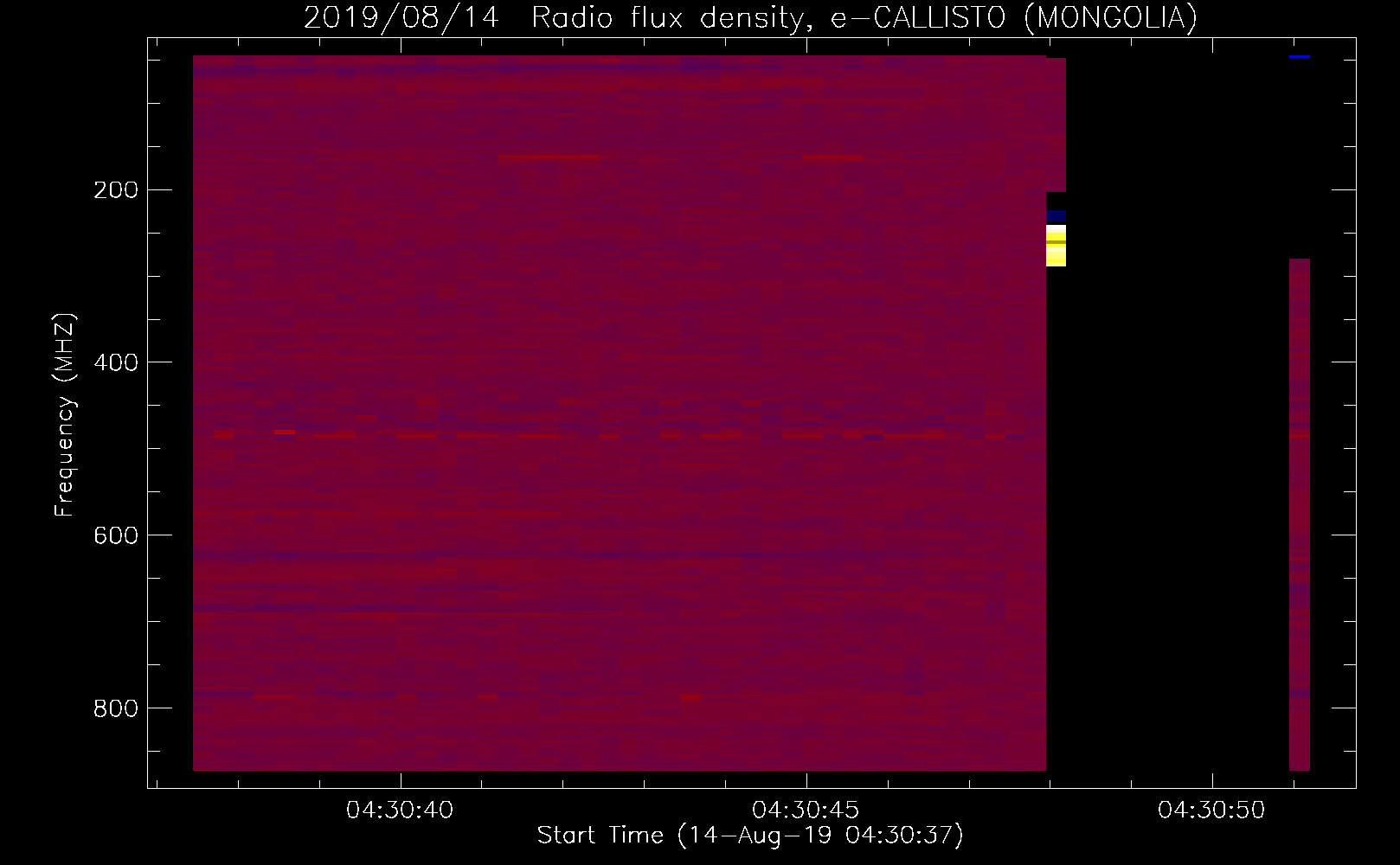Image resolution: width=1400 pixels, height=865 pixels.
Task: Click the '04:30:40' time tick label
Action: pyautogui.click(x=400, y=810)
